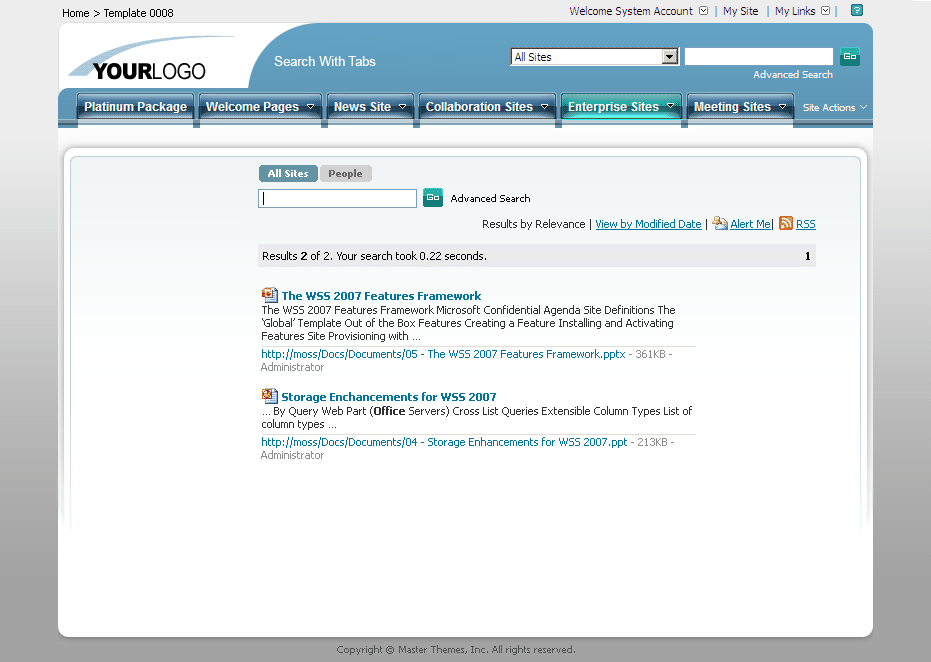Open the Meeting Sites tab
The height and width of the screenshot is (662, 931).
click(x=733, y=106)
